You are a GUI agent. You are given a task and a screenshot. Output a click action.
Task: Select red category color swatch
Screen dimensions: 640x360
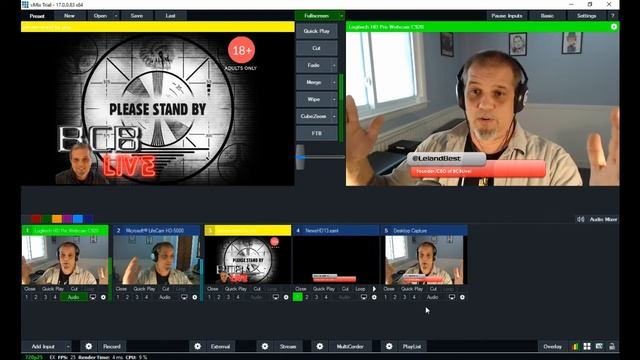(x=36, y=219)
